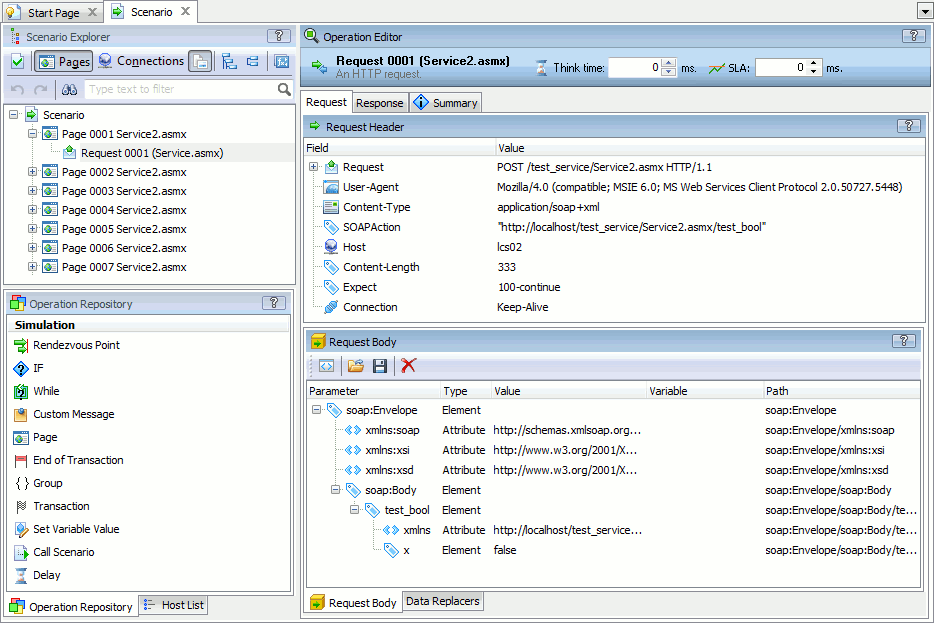Screen dimensions: 934x623
Task: Toggle the Pages view button
Action: click(64, 61)
